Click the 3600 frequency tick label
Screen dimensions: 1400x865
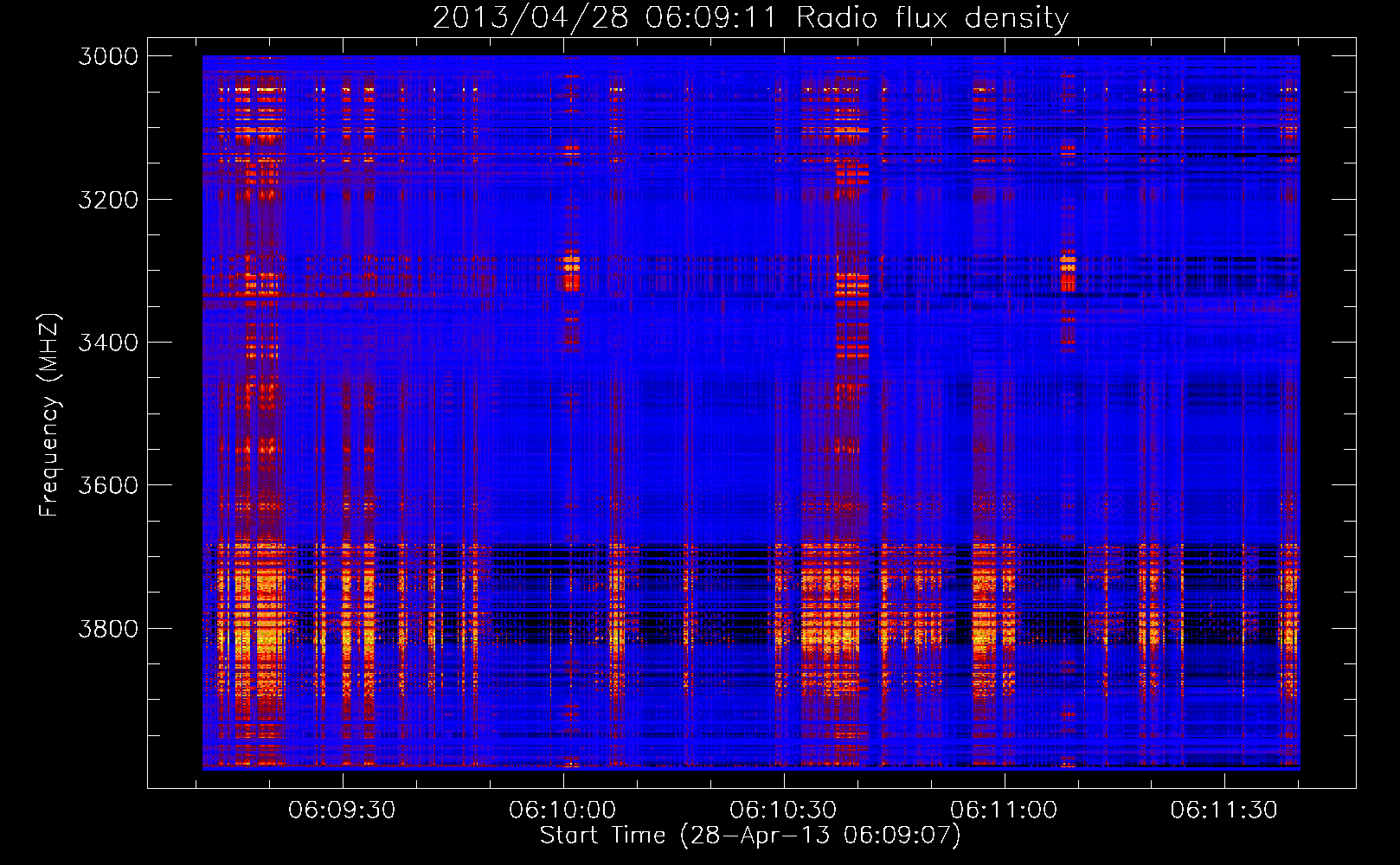(108, 485)
